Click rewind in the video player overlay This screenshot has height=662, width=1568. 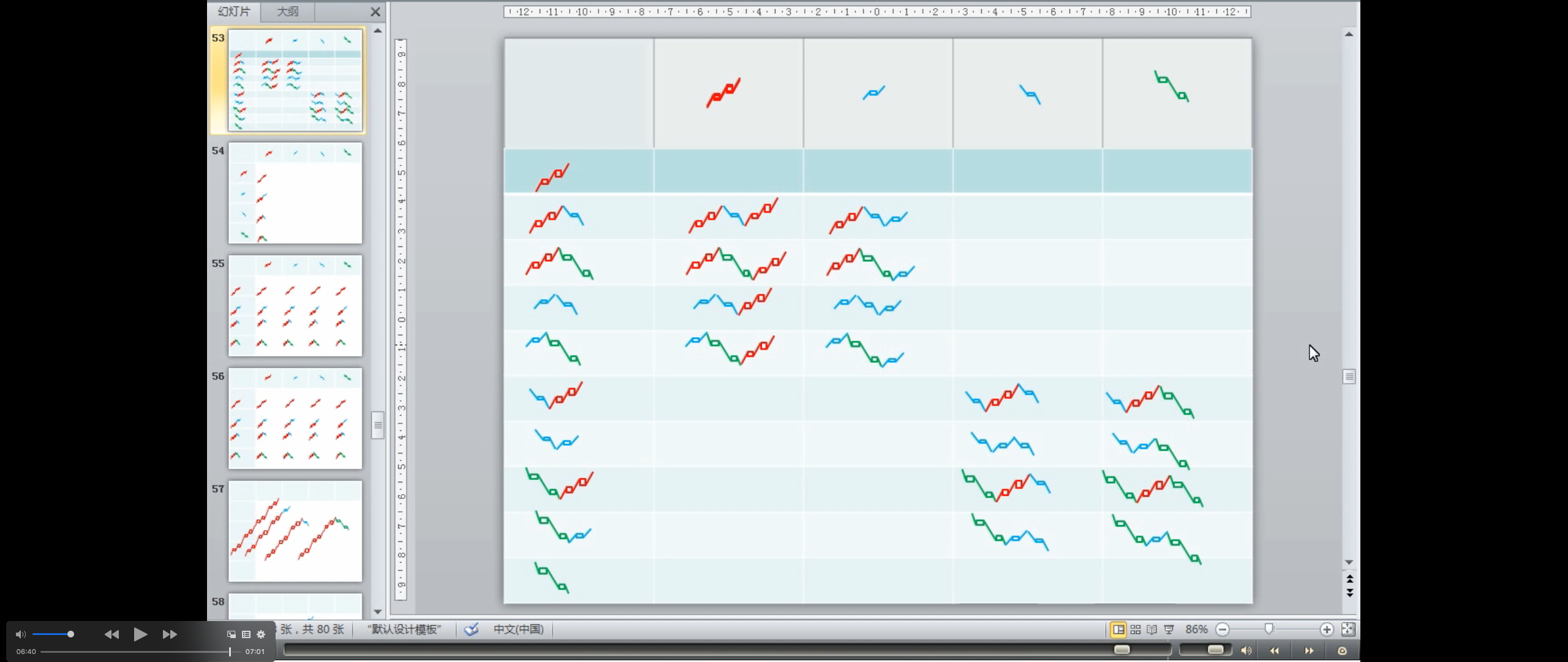tap(111, 634)
